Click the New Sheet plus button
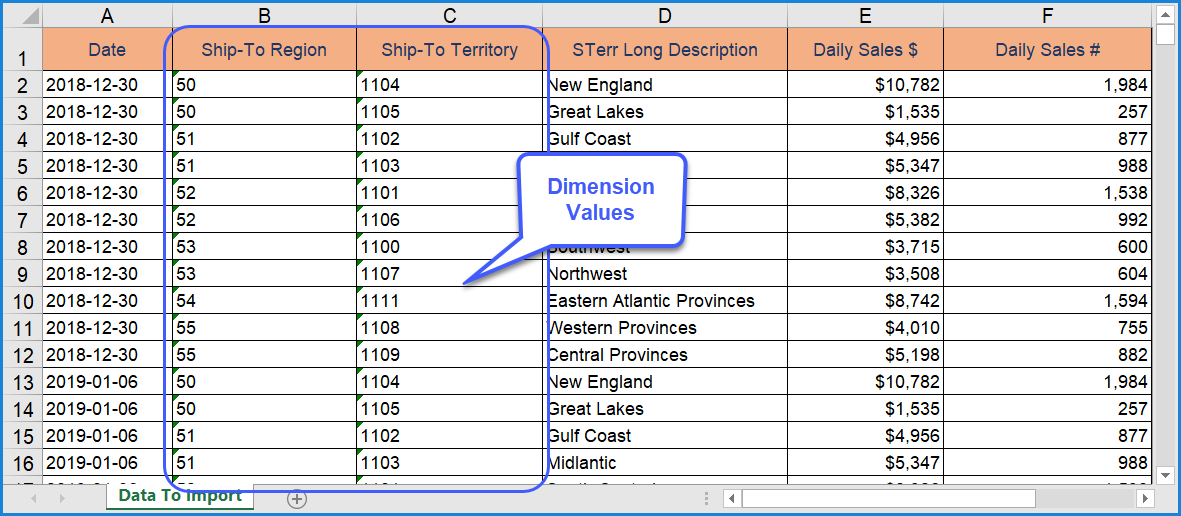Viewport: 1181px width, 516px height. tap(297, 499)
